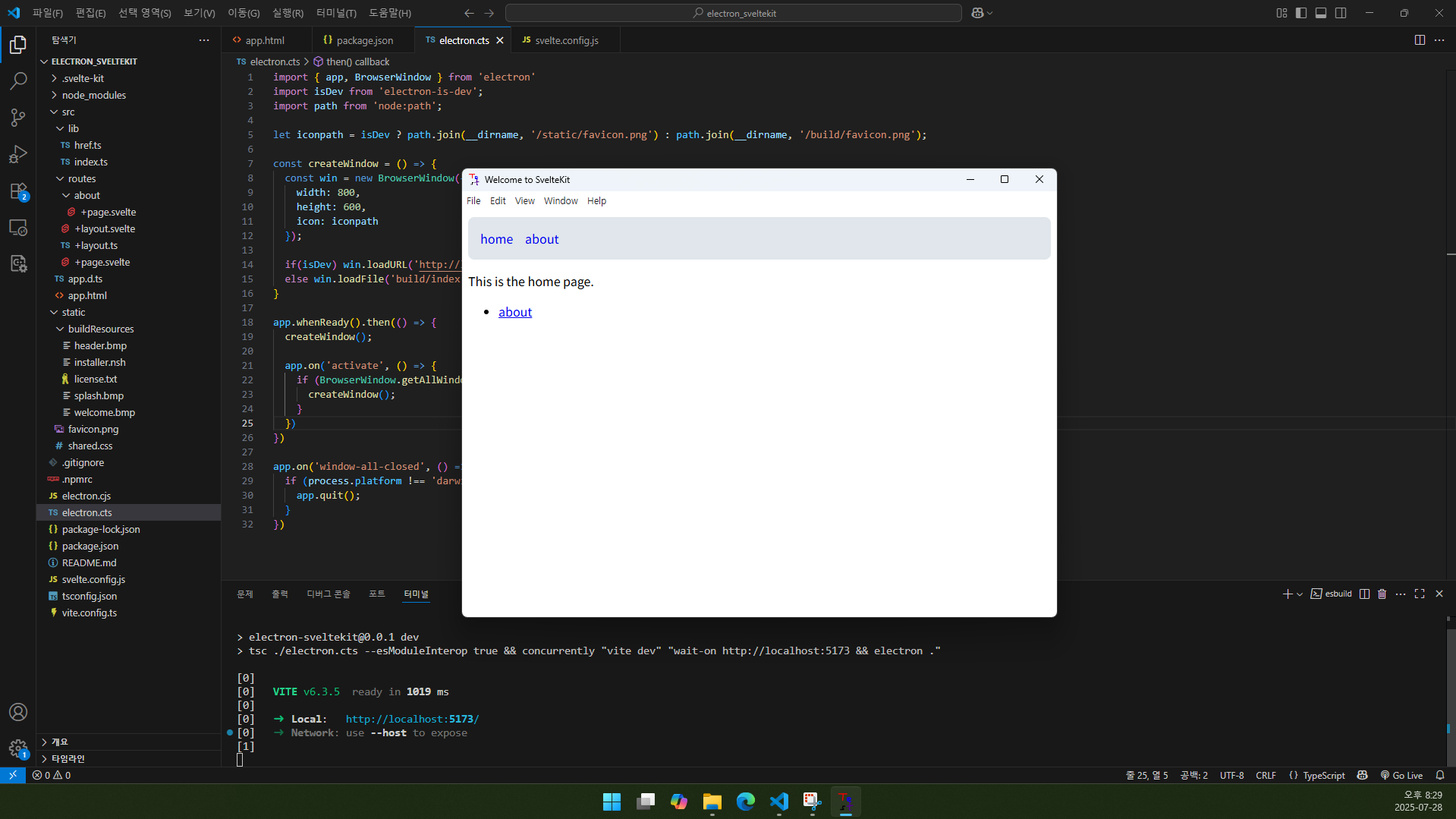Open Snipping Tool from taskbar
Image resolution: width=1456 pixels, height=819 pixels.
pos(812,802)
